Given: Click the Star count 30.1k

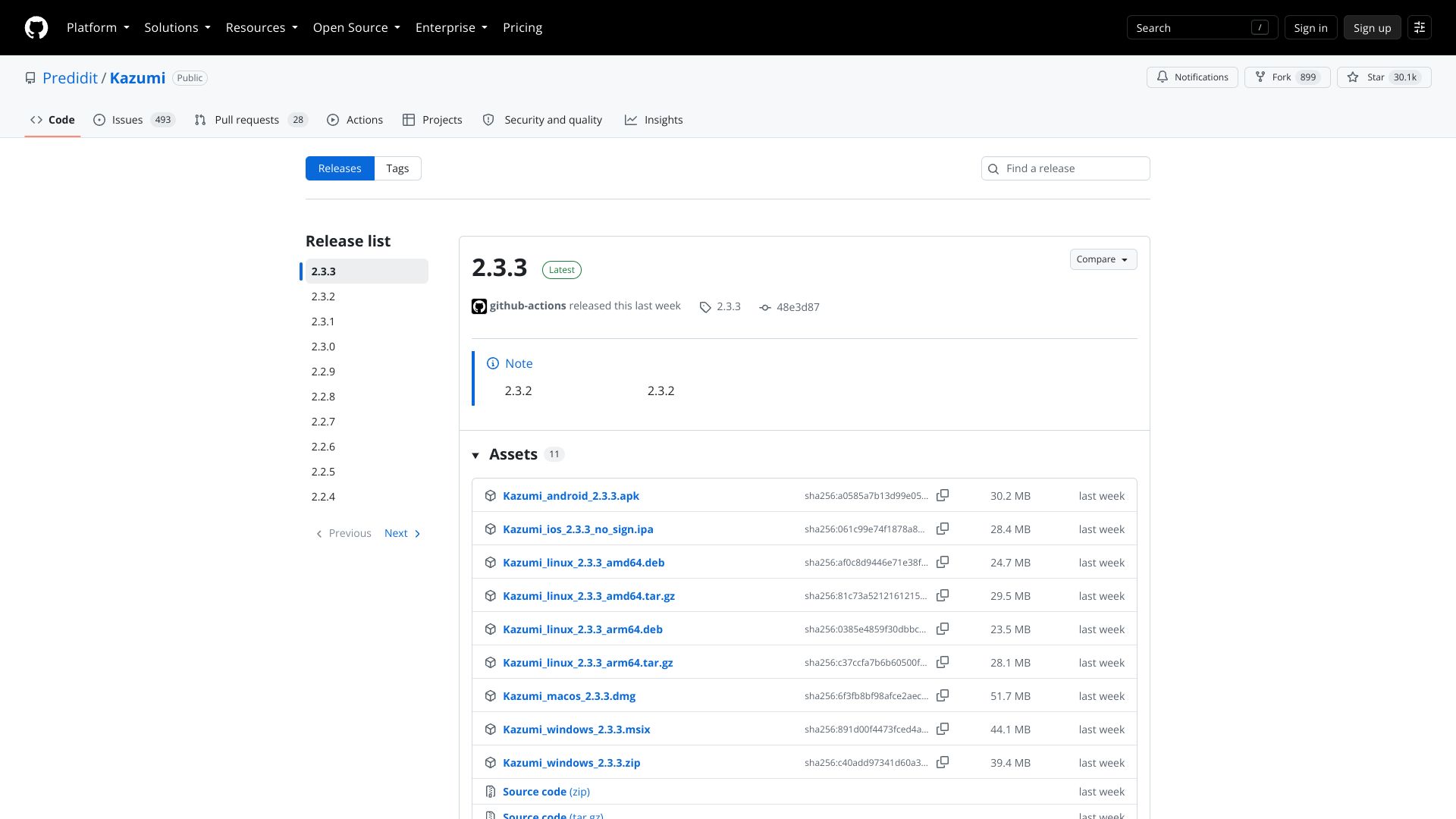Looking at the screenshot, I should pos(1405,77).
